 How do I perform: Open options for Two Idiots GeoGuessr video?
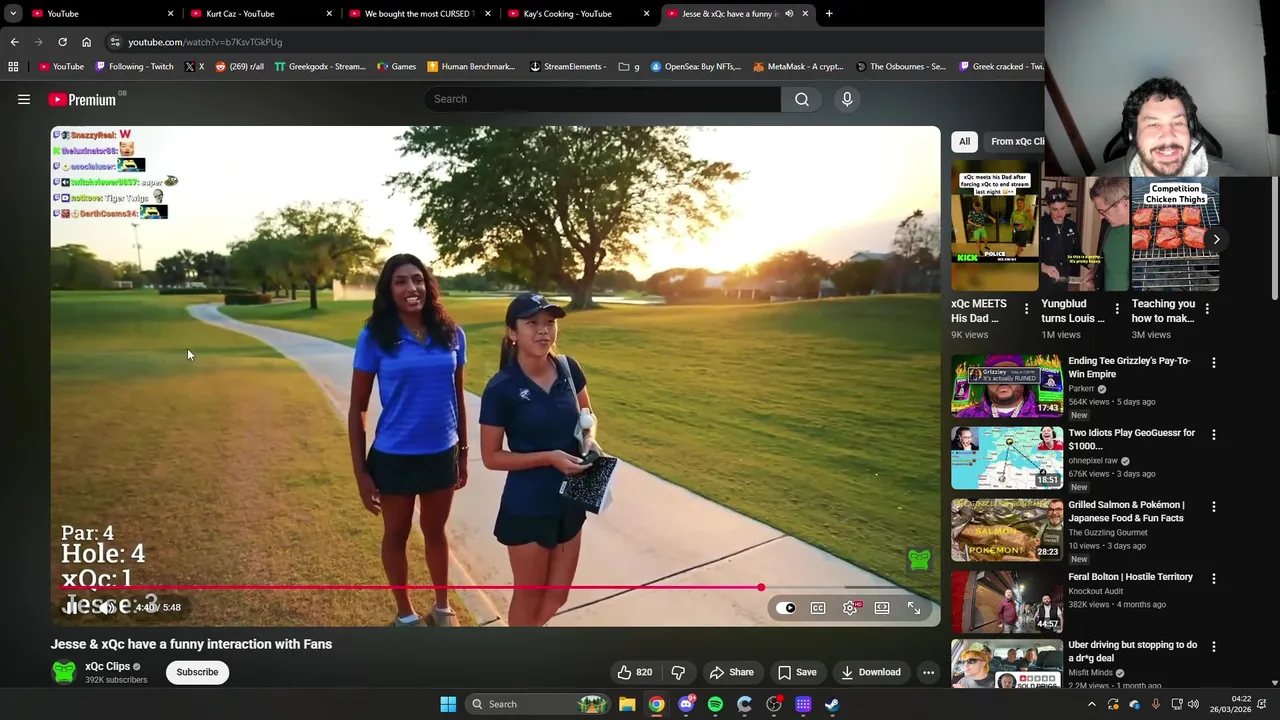click(x=1214, y=435)
